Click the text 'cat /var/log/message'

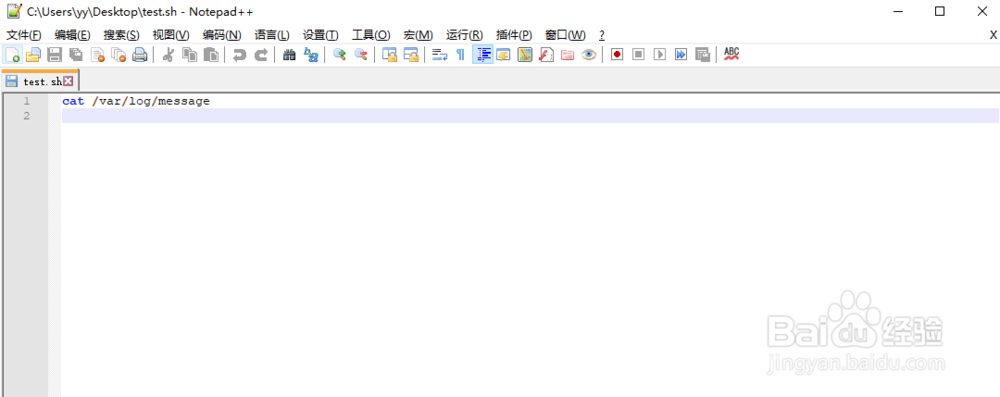[x=136, y=101]
